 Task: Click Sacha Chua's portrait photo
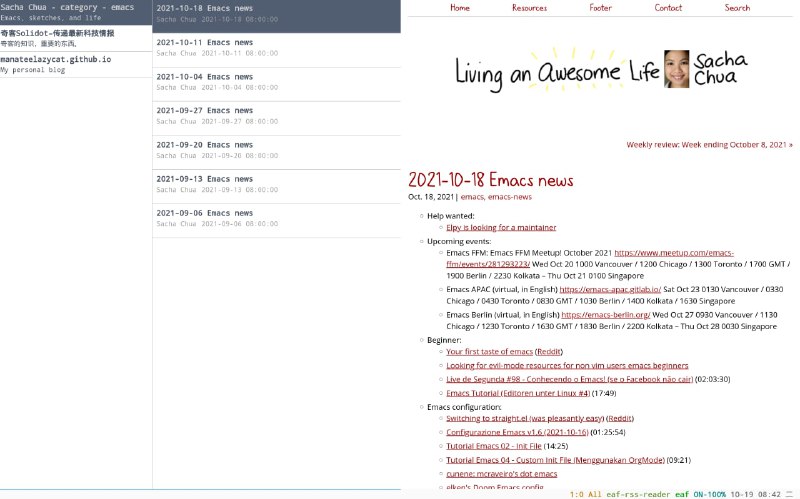point(676,70)
